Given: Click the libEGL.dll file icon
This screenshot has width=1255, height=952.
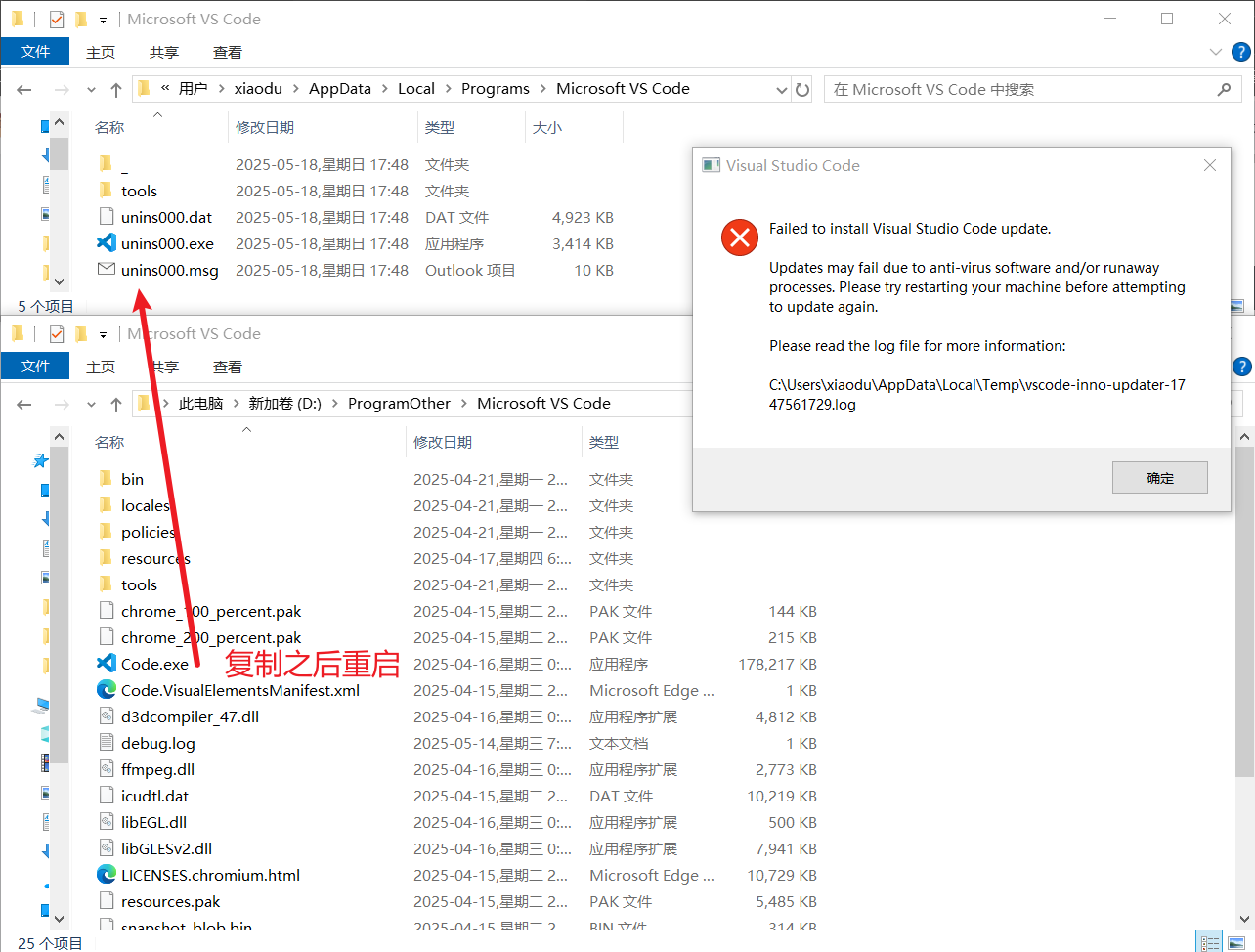Looking at the screenshot, I should pyautogui.click(x=107, y=822).
